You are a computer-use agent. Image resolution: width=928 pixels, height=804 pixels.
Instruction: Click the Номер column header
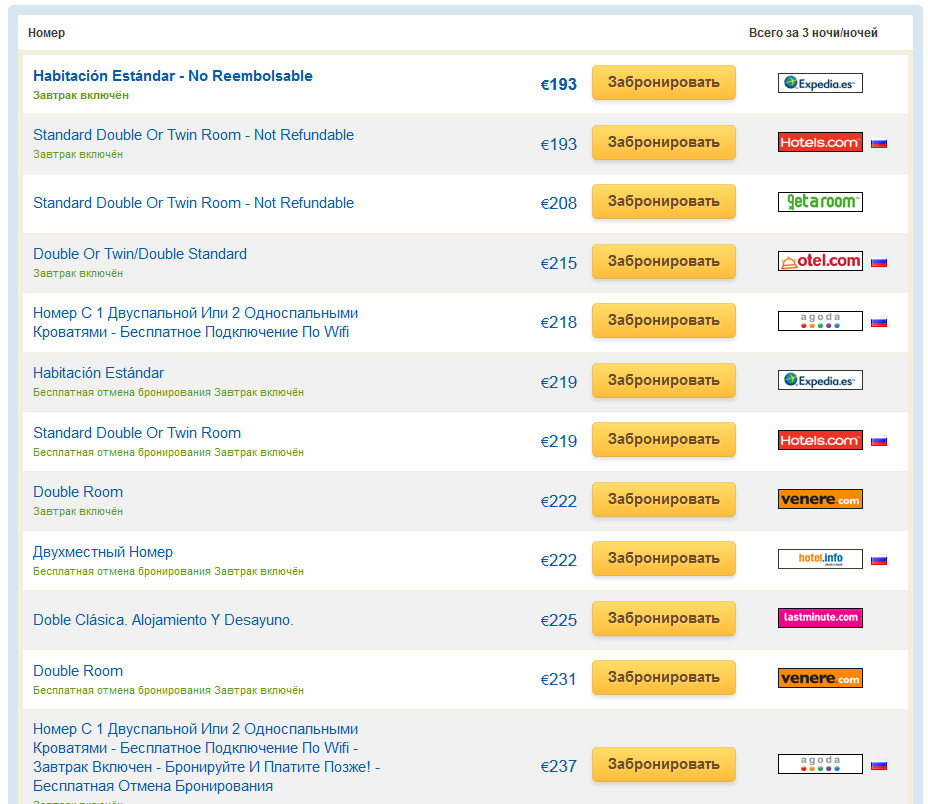pyautogui.click(x=46, y=33)
